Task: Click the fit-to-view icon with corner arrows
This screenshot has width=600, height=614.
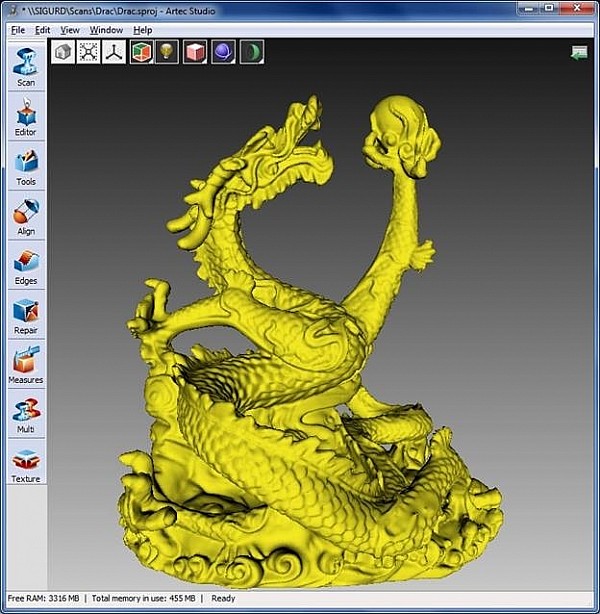Action: pyautogui.click(x=89, y=52)
